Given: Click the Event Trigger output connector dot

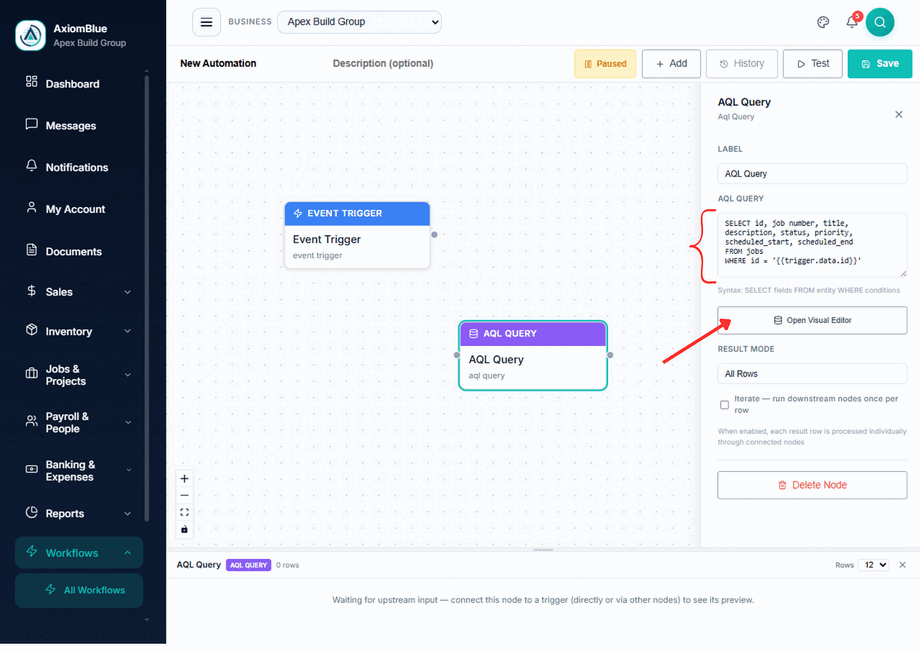Looking at the screenshot, I should tap(434, 235).
